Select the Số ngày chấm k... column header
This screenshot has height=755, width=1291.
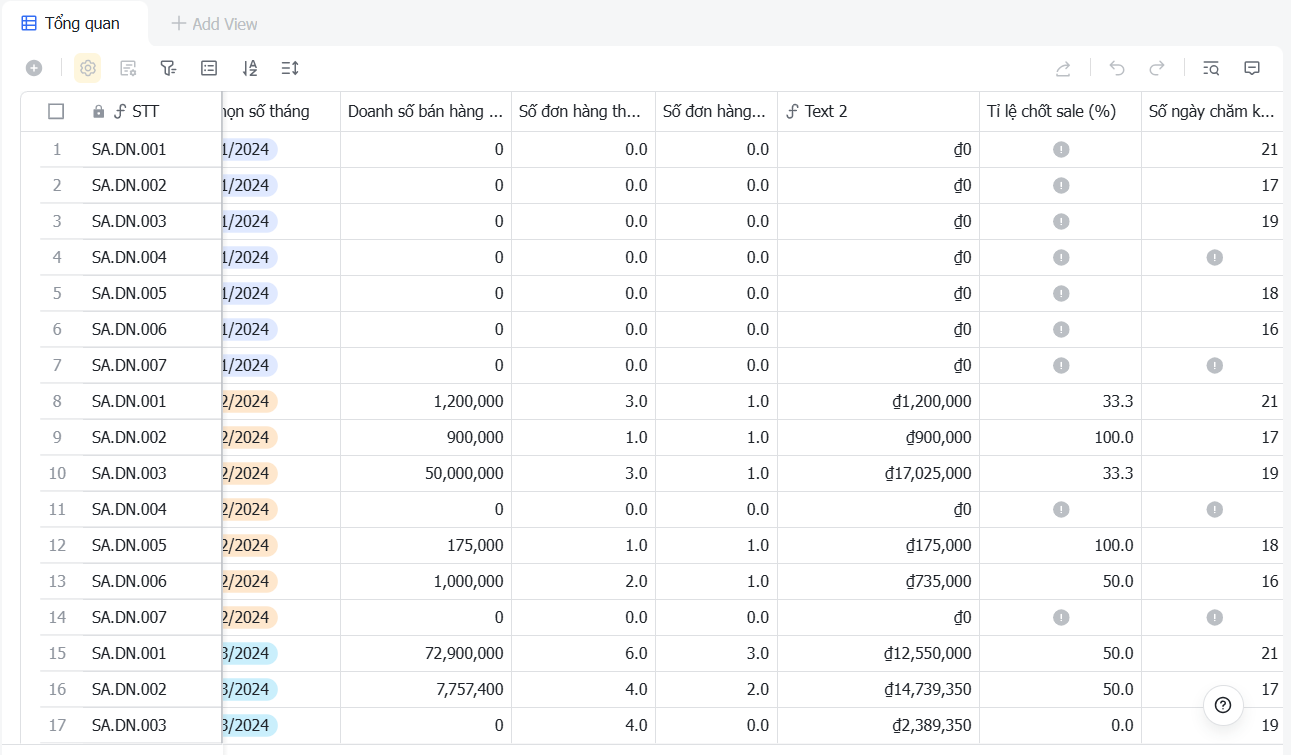[x=1212, y=111]
